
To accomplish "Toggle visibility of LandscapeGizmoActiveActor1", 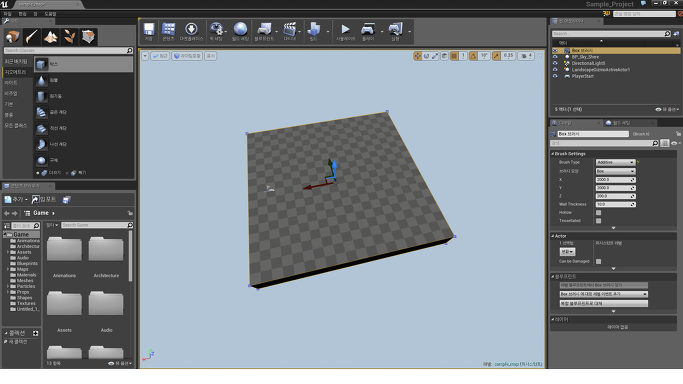I will coord(555,70).
